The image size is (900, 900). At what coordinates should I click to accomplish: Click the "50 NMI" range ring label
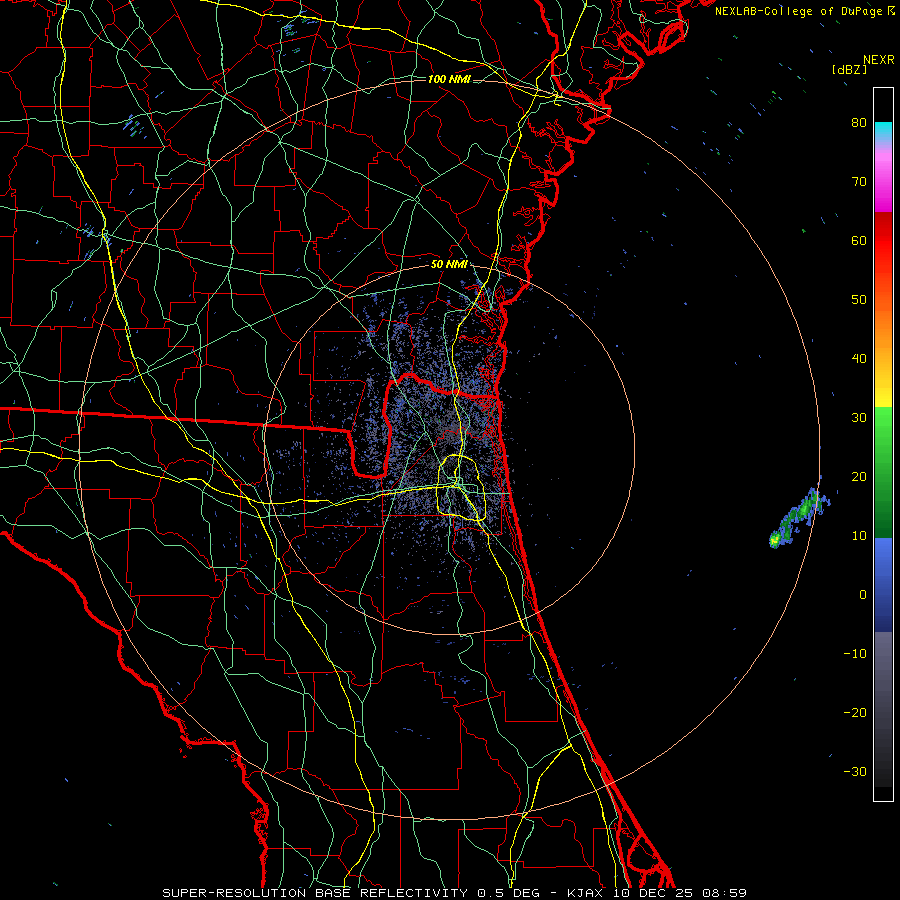(449, 265)
